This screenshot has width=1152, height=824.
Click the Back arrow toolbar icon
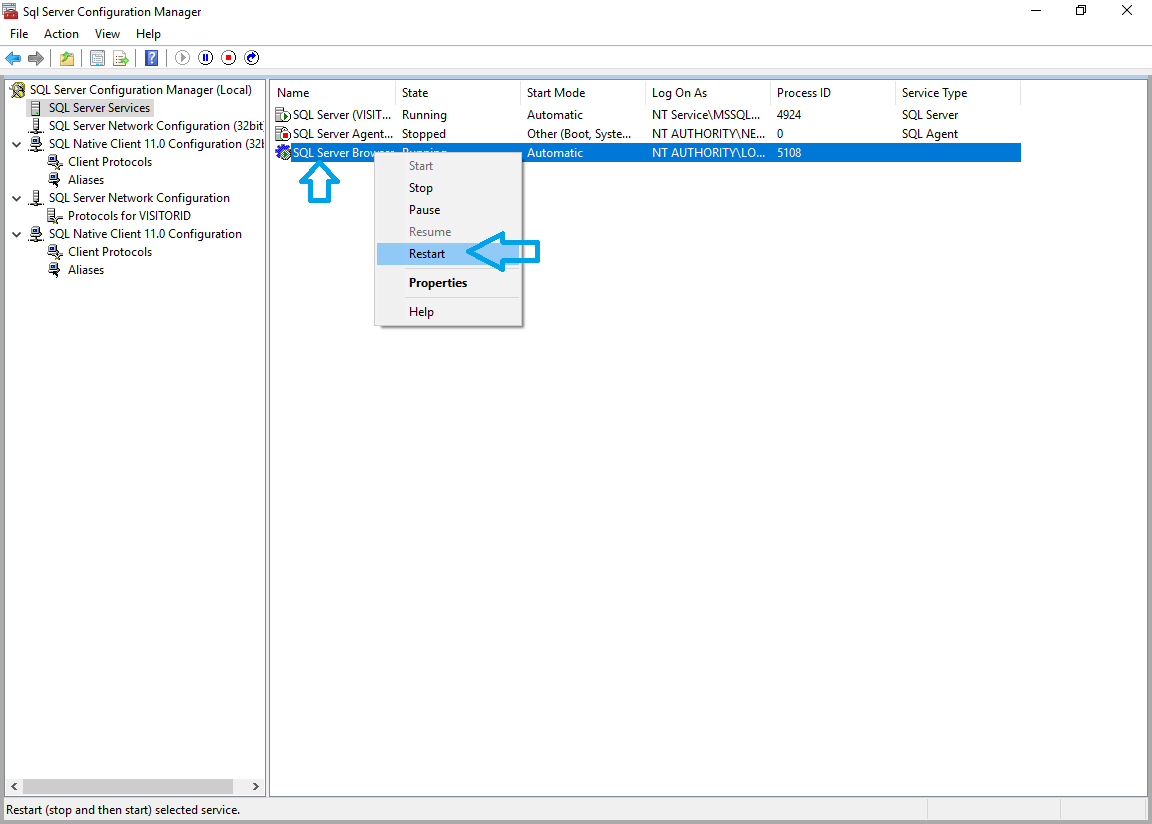point(13,58)
